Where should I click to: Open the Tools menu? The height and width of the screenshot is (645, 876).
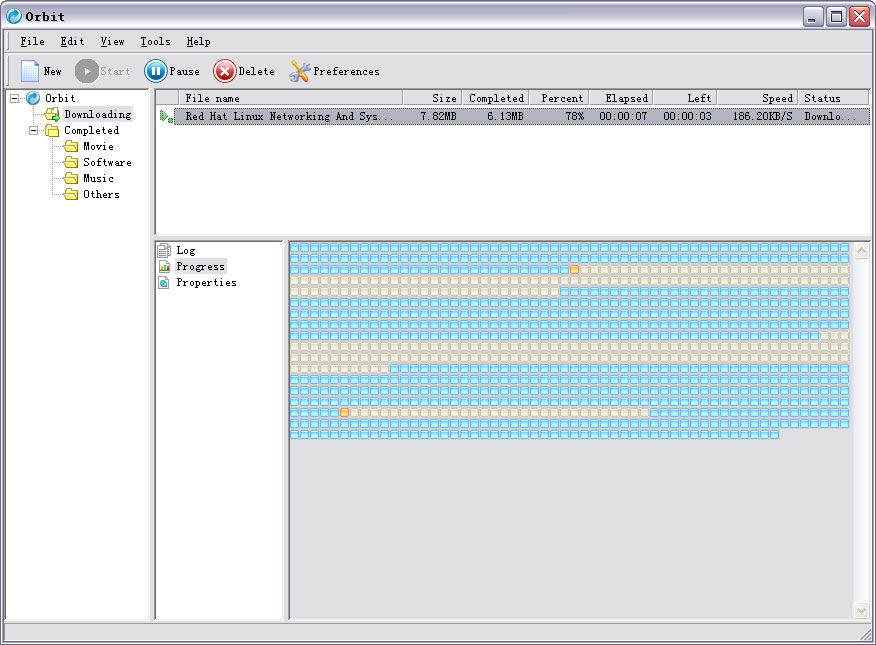[x=155, y=41]
